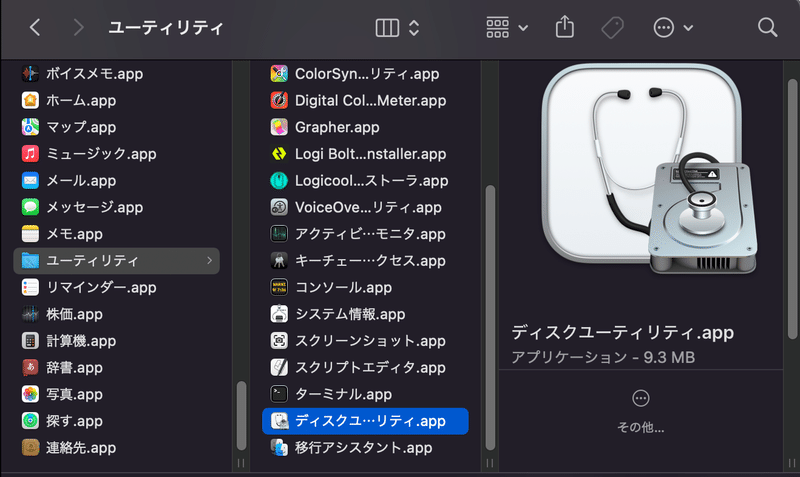Click the システム情報.app file name

click(x=350, y=314)
